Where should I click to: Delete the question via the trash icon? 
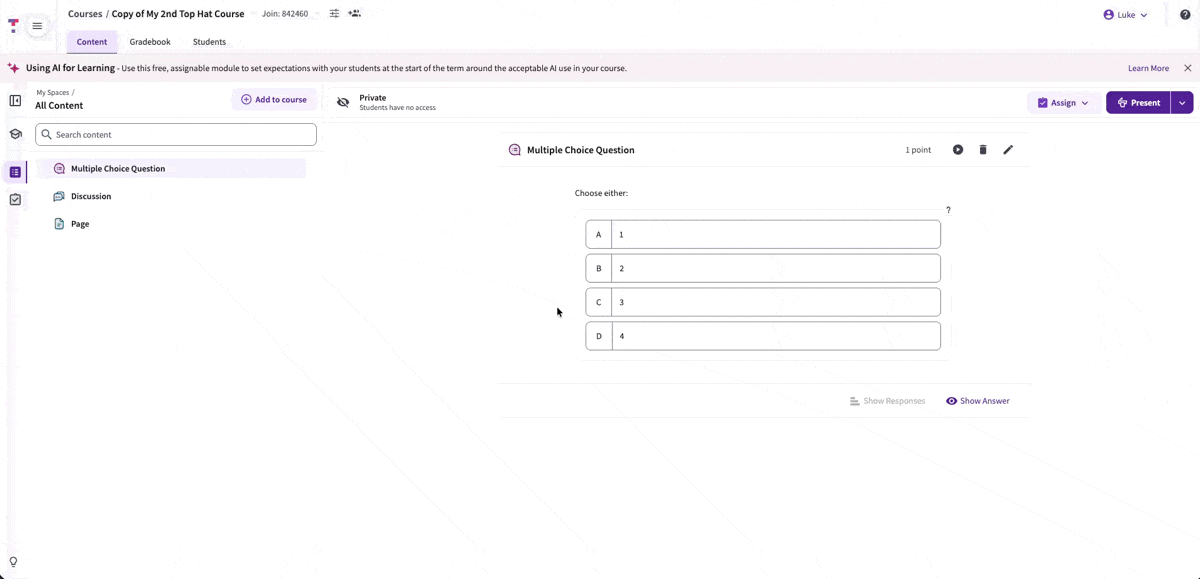(982, 149)
